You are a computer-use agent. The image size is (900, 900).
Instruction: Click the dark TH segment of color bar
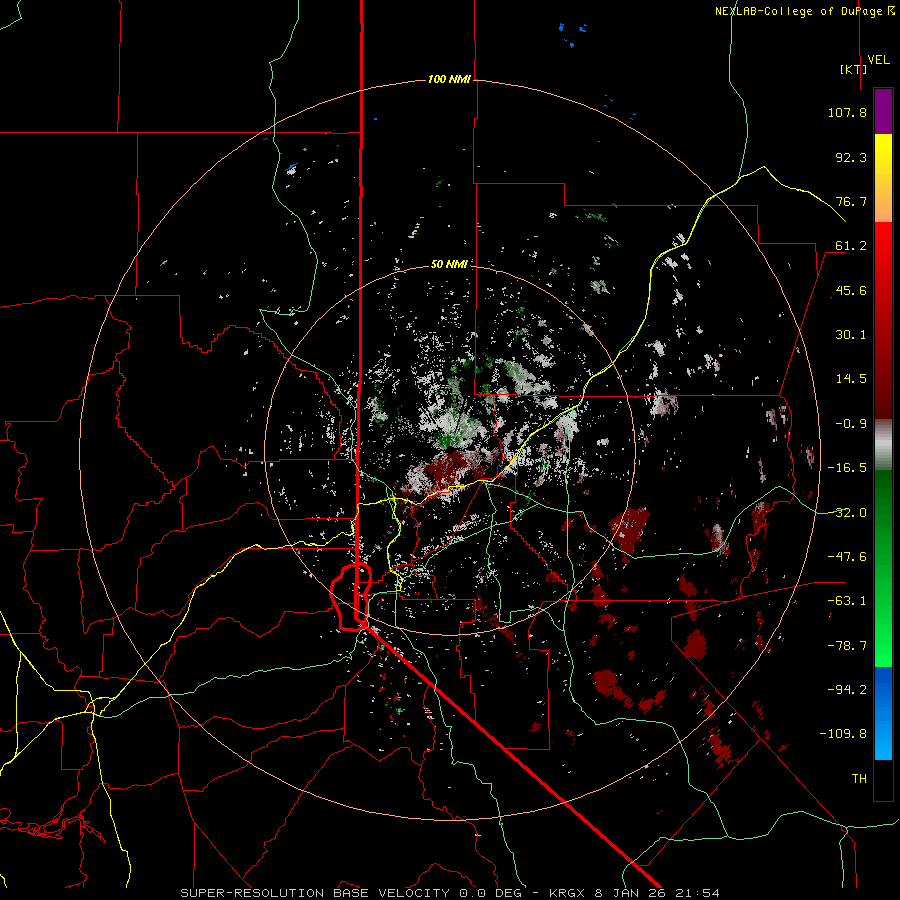coord(883,780)
